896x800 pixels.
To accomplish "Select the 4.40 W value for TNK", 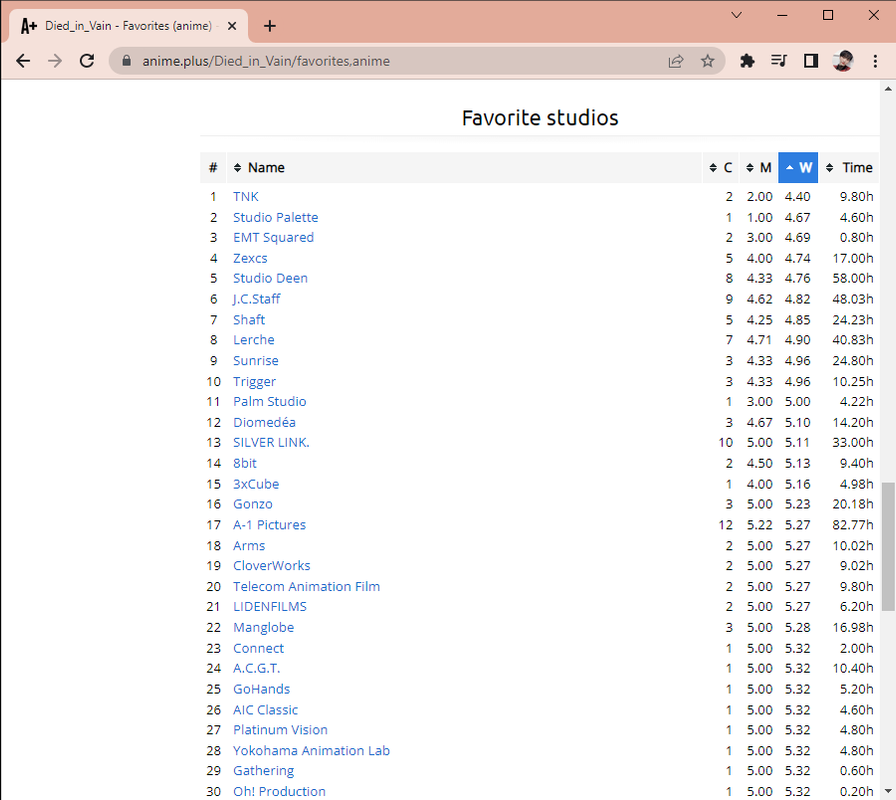I will pyautogui.click(x=797, y=197).
